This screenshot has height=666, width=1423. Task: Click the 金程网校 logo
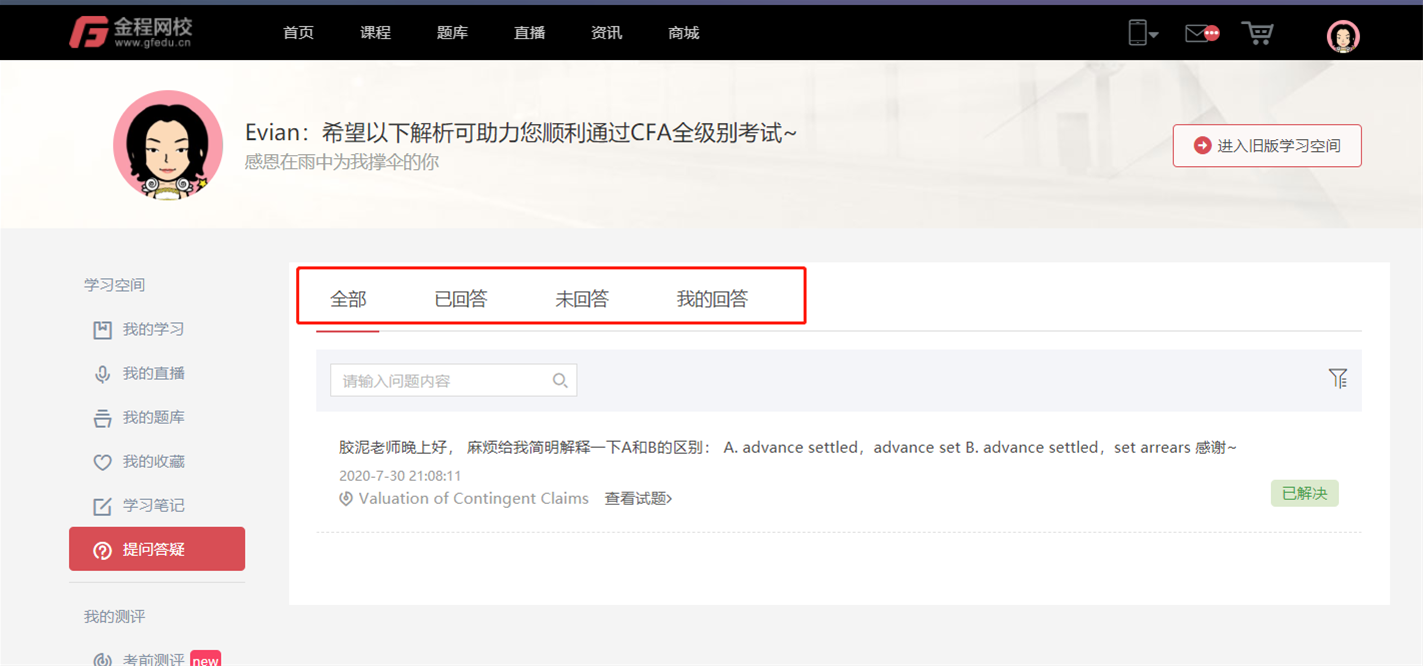131,32
